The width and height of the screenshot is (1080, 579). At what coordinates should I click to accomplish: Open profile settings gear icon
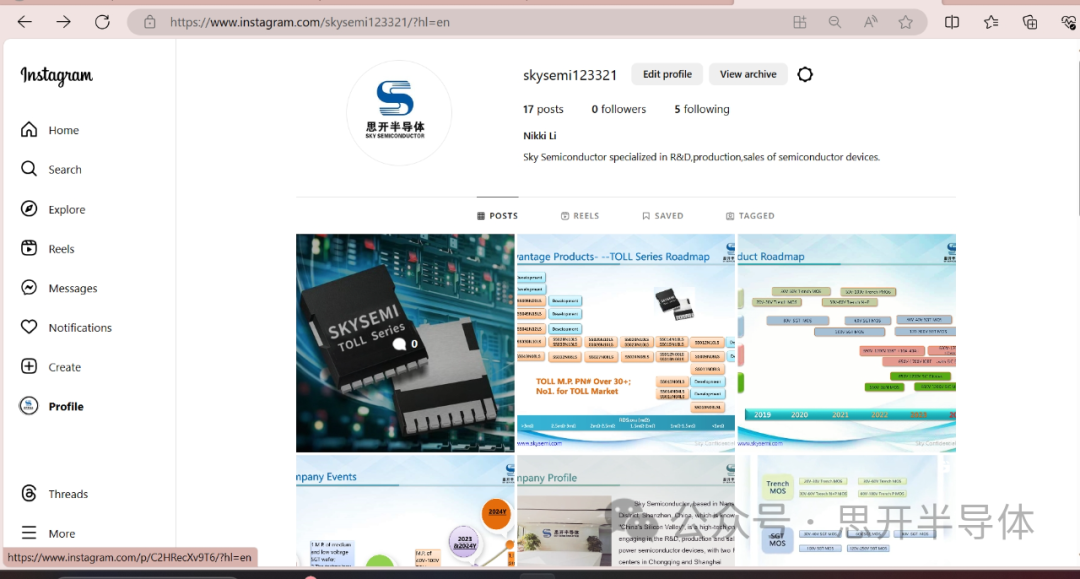pos(805,74)
